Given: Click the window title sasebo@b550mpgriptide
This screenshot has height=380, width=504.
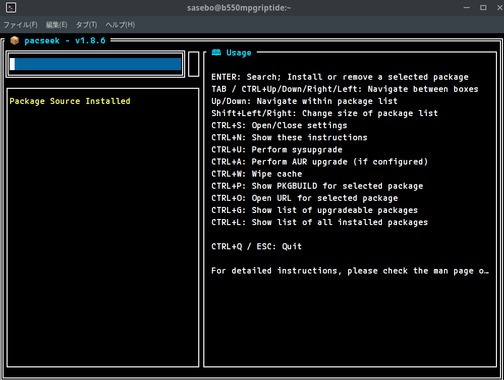Looking at the screenshot, I should click(239, 8).
